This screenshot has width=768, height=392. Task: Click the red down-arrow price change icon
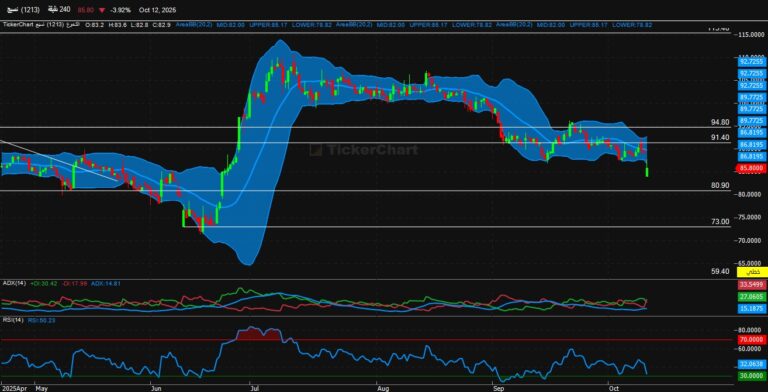(x=101, y=10)
